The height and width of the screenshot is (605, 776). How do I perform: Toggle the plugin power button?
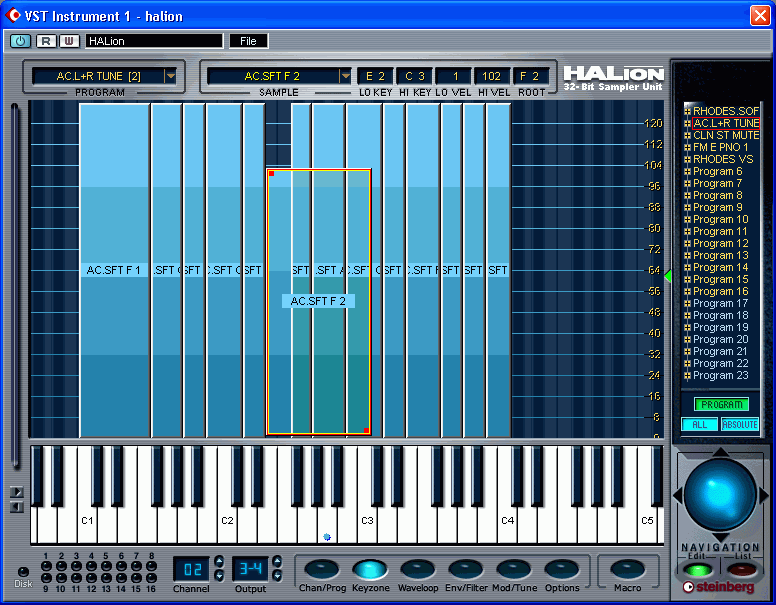tap(20, 41)
